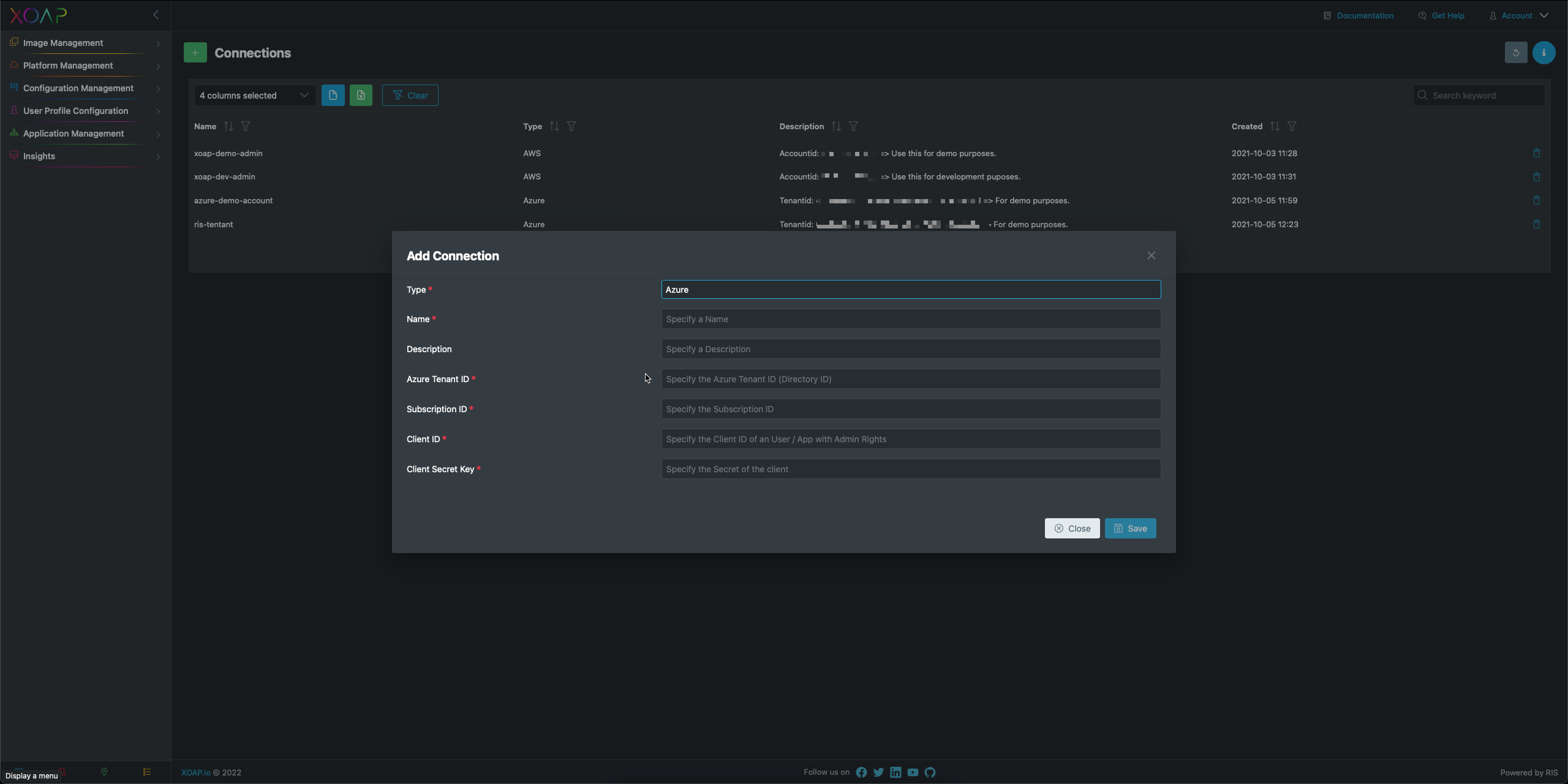Delete the azure-demo-account connection
The image size is (1568, 784).
(x=1536, y=200)
